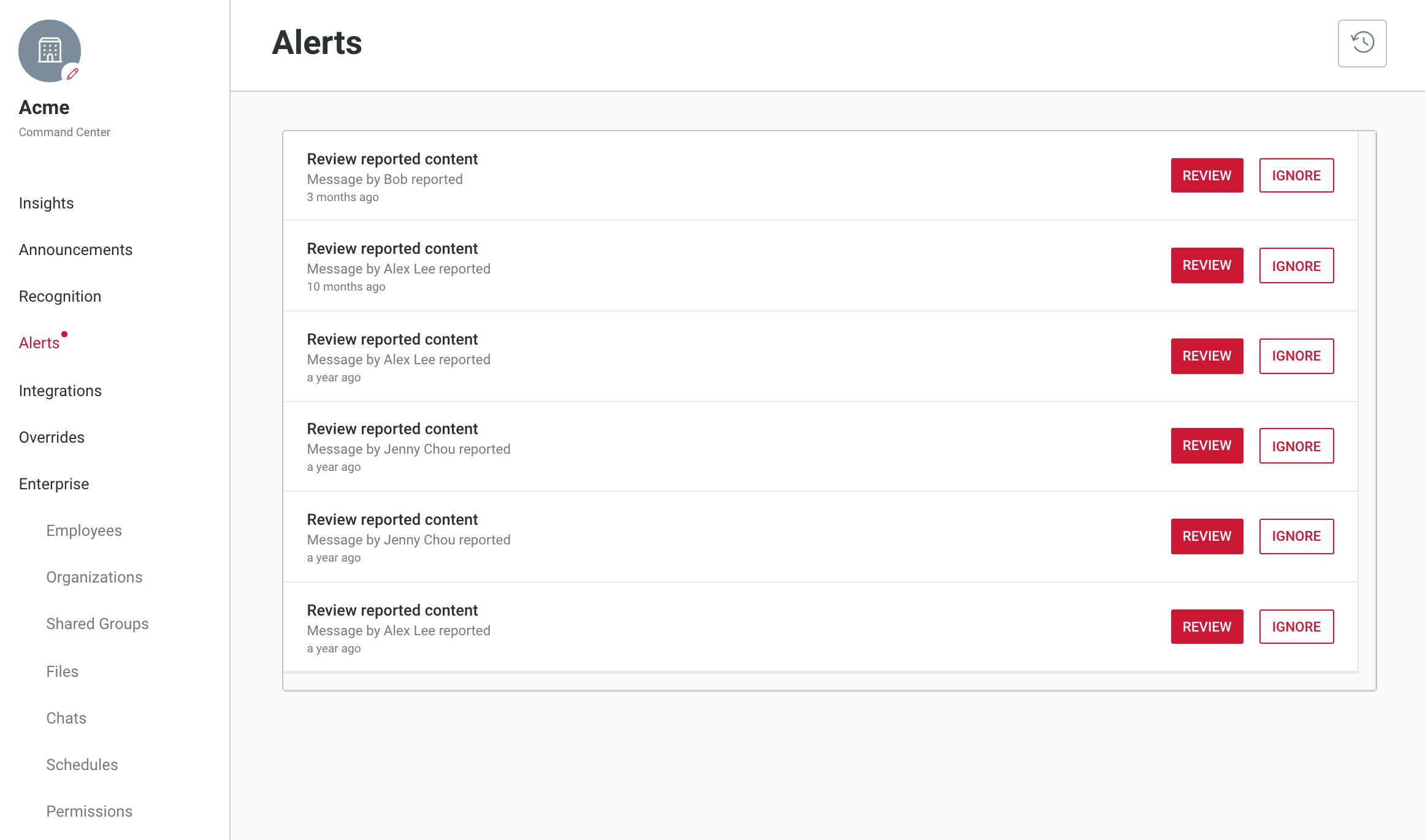Go to Organizations under Enterprise
This screenshot has width=1425, height=840.
coord(94,577)
